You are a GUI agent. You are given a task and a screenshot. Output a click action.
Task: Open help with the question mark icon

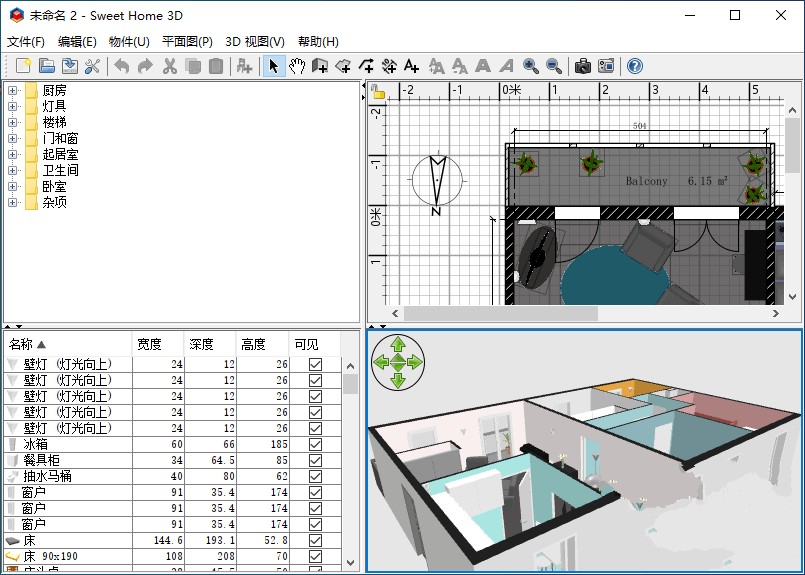(635, 66)
